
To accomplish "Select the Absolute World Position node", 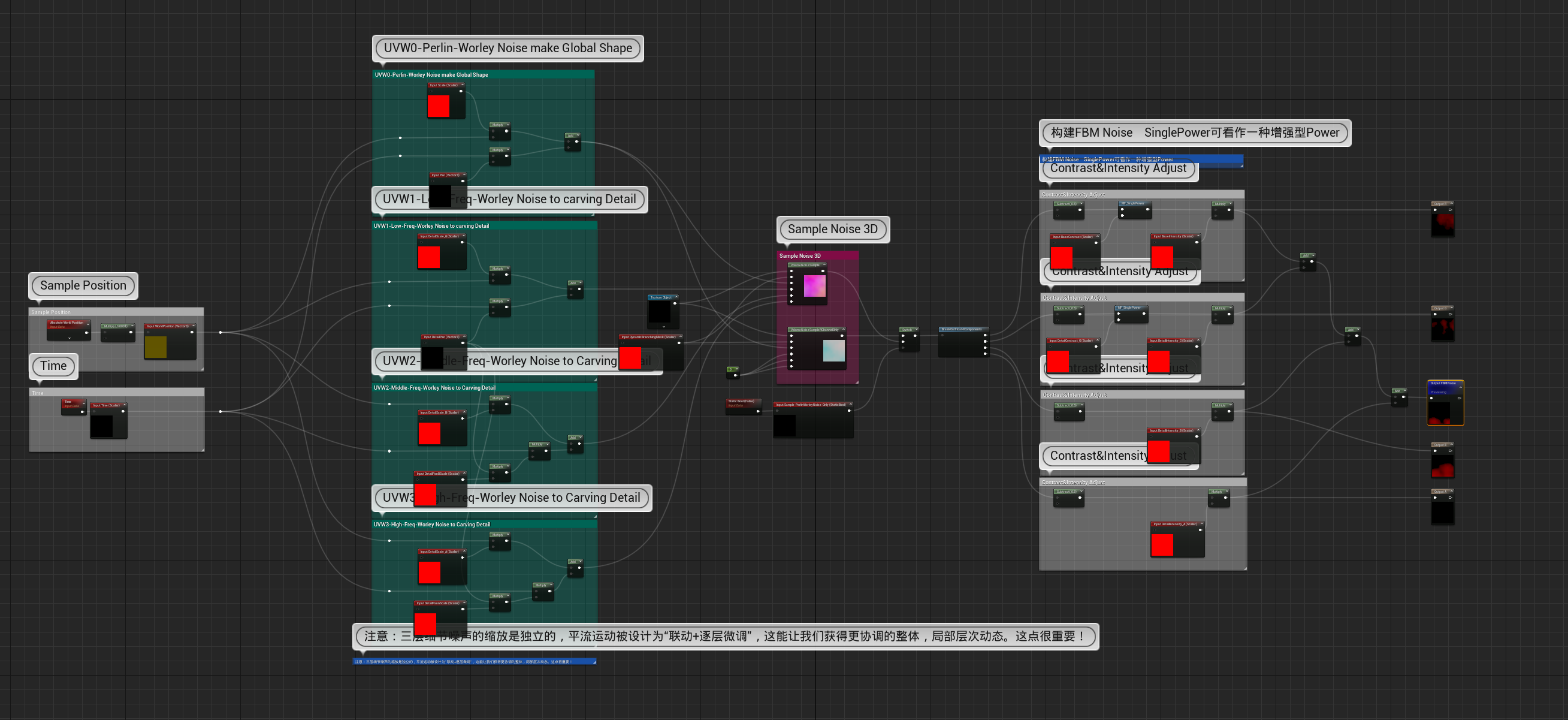I will tap(68, 323).
